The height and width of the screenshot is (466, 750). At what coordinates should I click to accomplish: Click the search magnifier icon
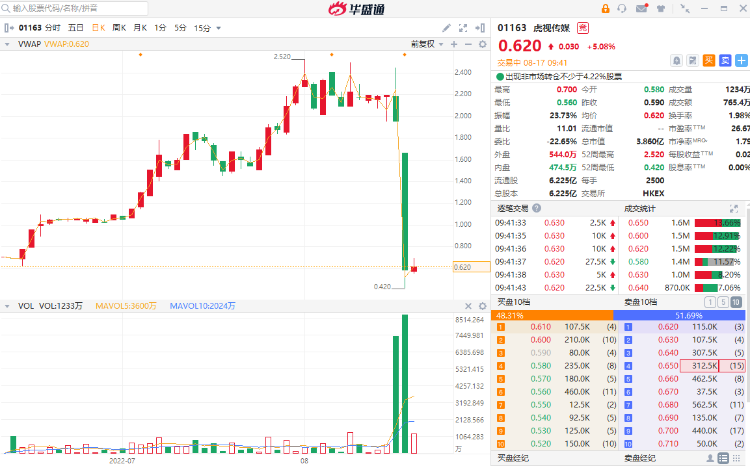(6, 8)
